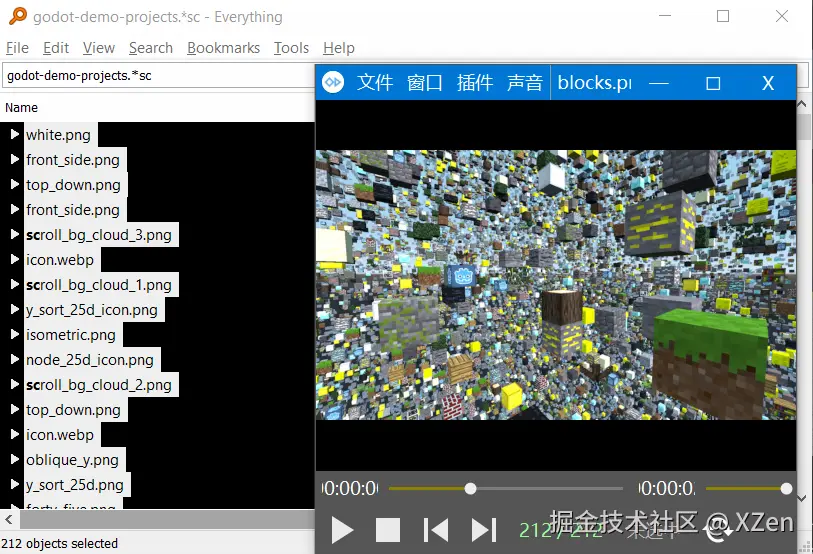Viewport: 813px width, 554px height.
Task: Click the file icon beside scroll_bg_cloud_3.png
Action: [15, 234]
